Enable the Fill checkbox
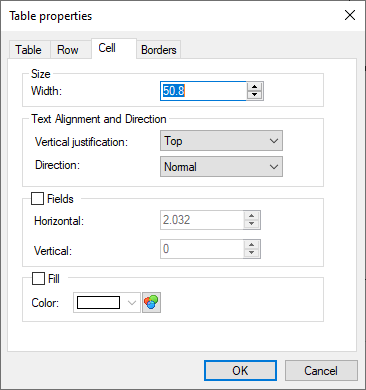 38,278
